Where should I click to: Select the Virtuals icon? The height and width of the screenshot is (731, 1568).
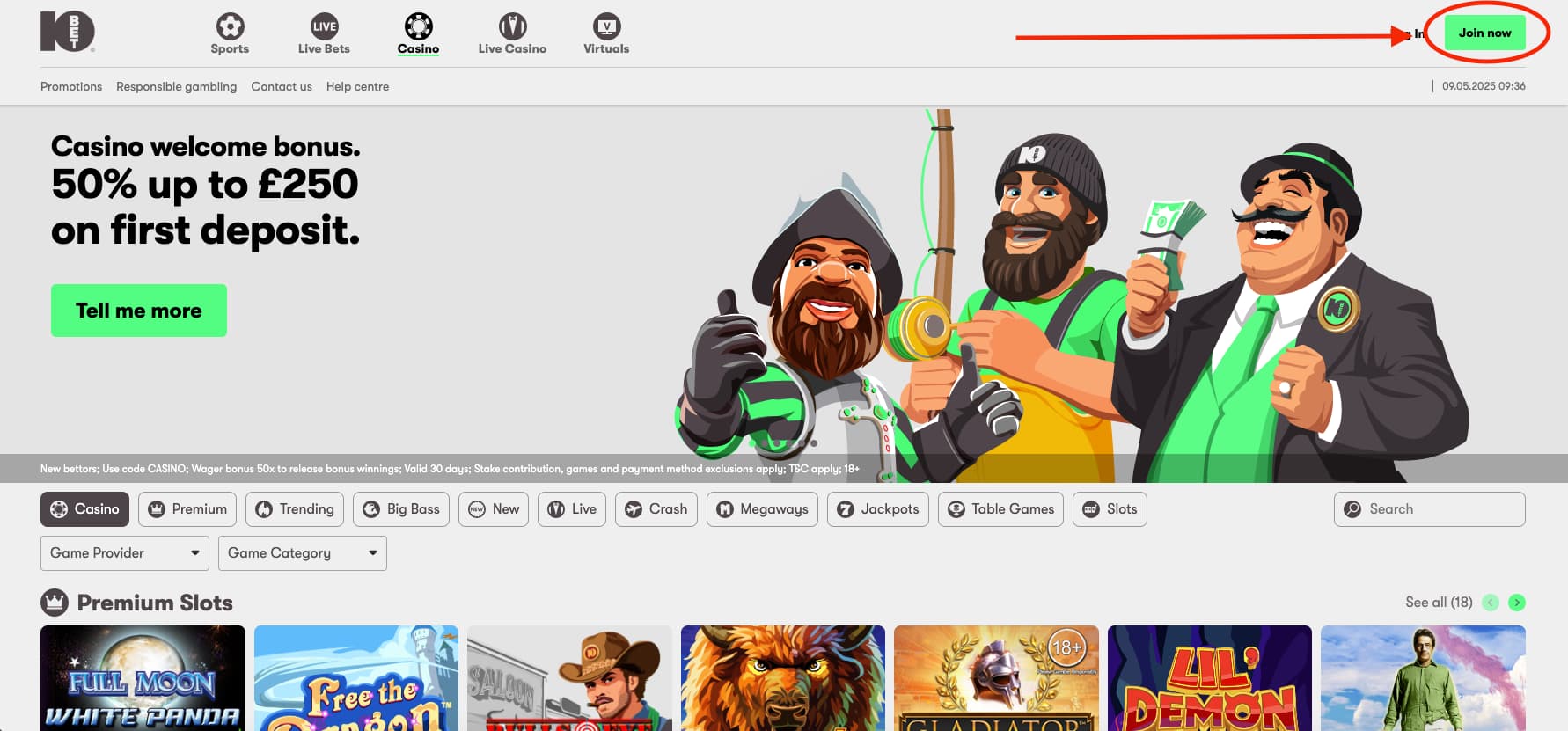pyautogui.click(x=606, y=26)
